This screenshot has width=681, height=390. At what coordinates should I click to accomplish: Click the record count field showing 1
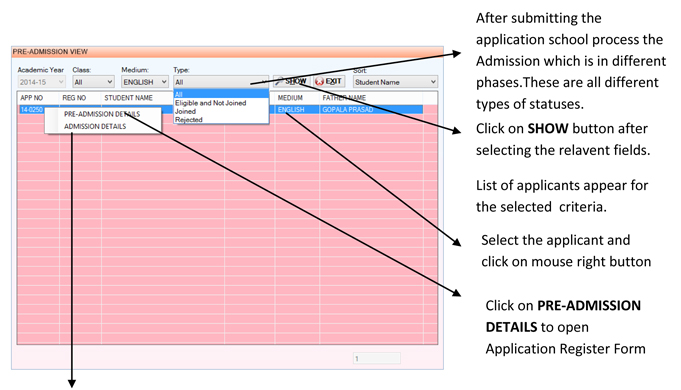tap(377, 358)
